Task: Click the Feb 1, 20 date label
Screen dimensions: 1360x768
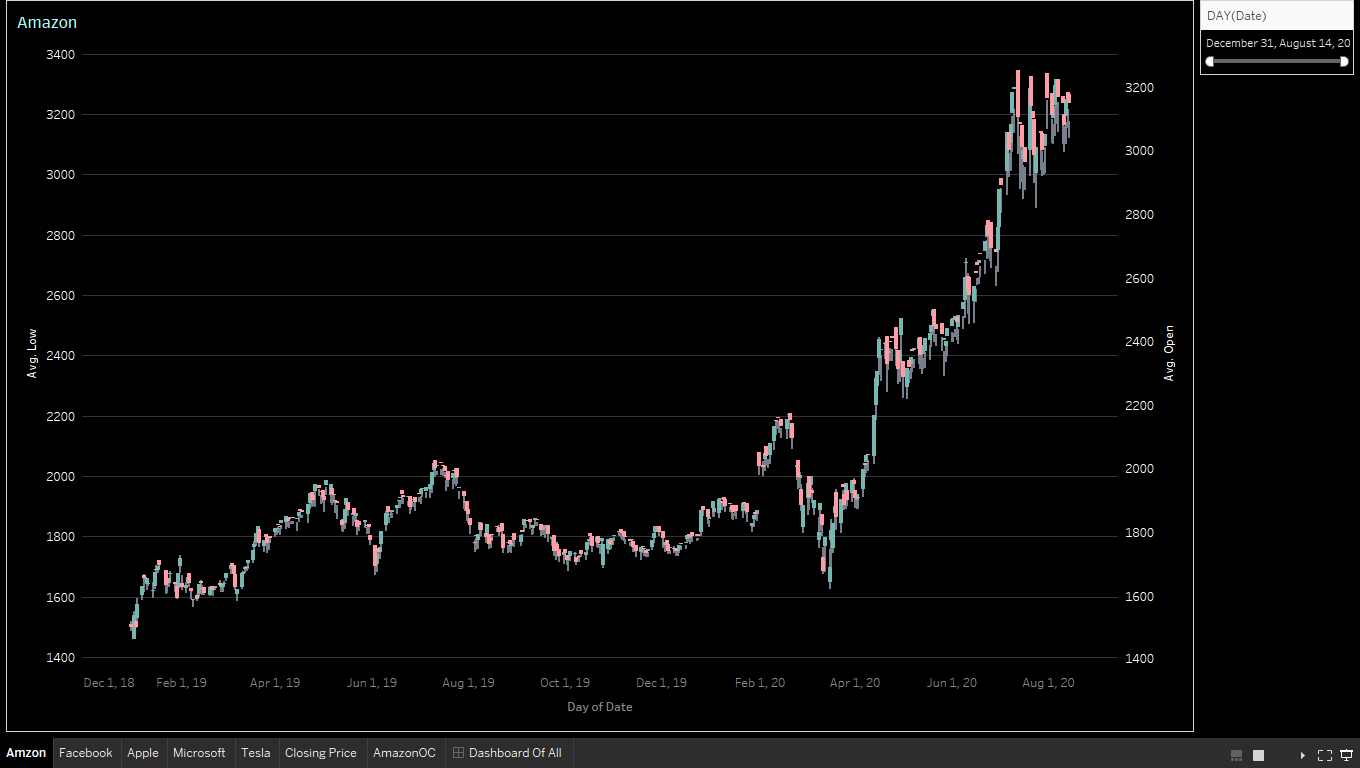Action: point(760,683)
